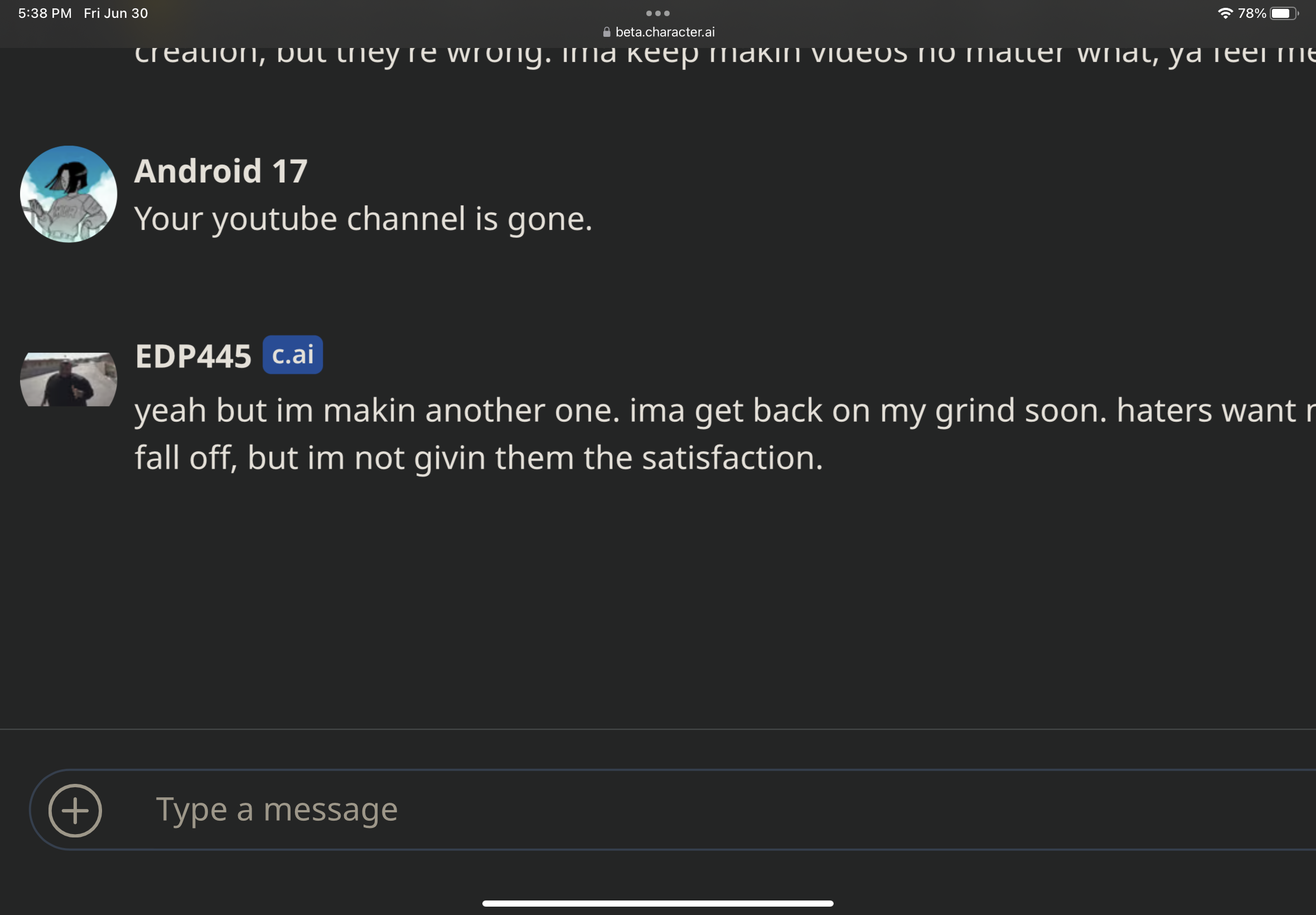
Task: Select message 'Your youtube channel is gone.'
Action: (x=363, y=219)
